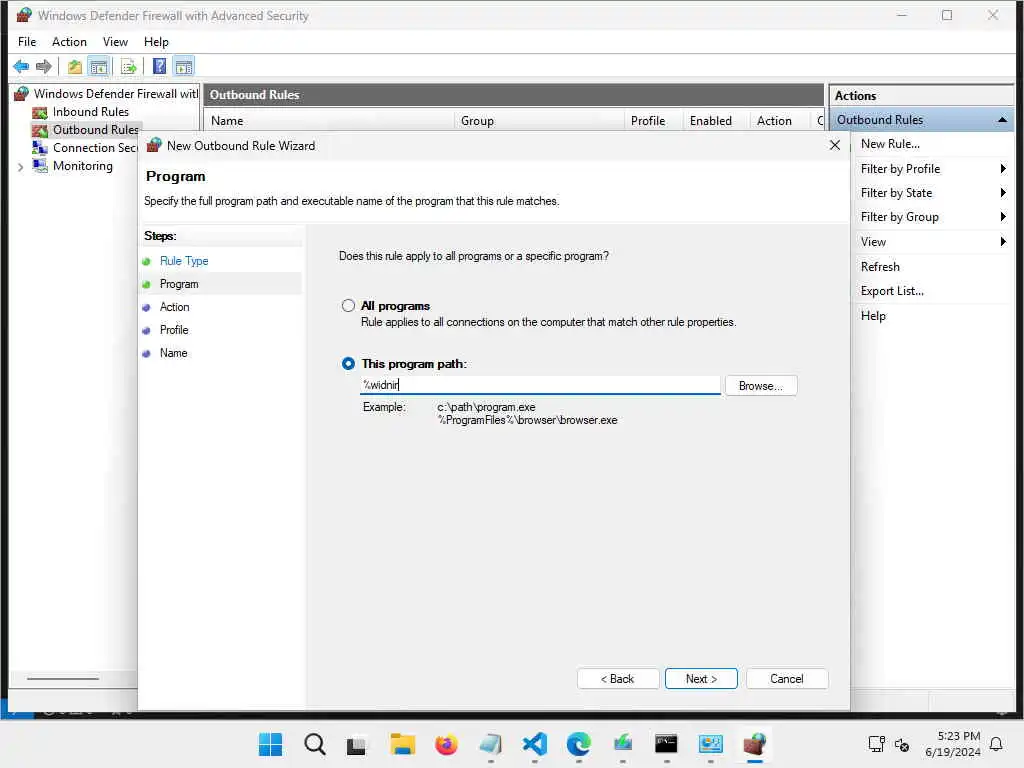The width and height of the screenshot is (1024, 768).
Task: Click the Name step in wizard
Action: (x=173, y=353)
